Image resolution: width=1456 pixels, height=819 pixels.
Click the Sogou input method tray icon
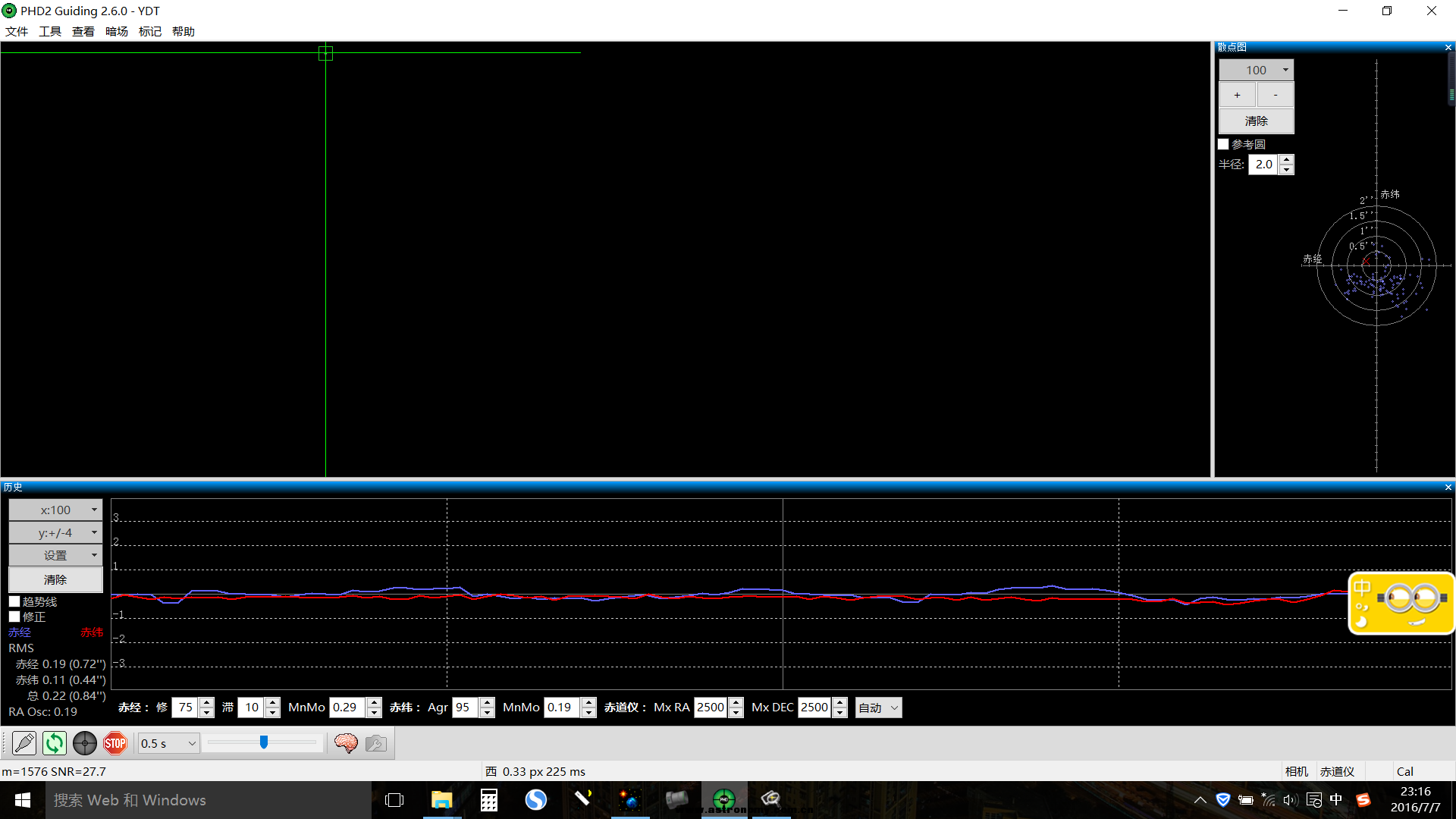(x=1363, y=800)
